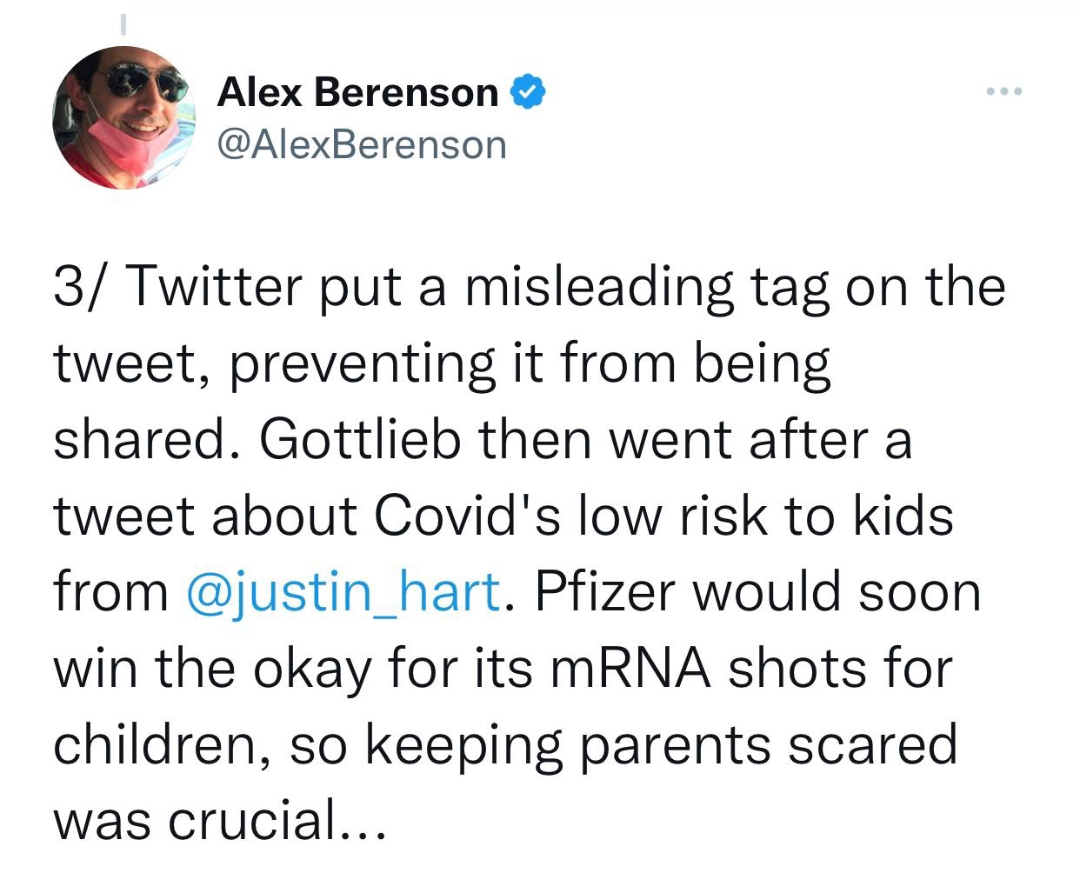This screenshot has height=893, width=1080.
Task: Click the thread connector line above avatar
Action: pyautogui.click(x=122, y=20)
